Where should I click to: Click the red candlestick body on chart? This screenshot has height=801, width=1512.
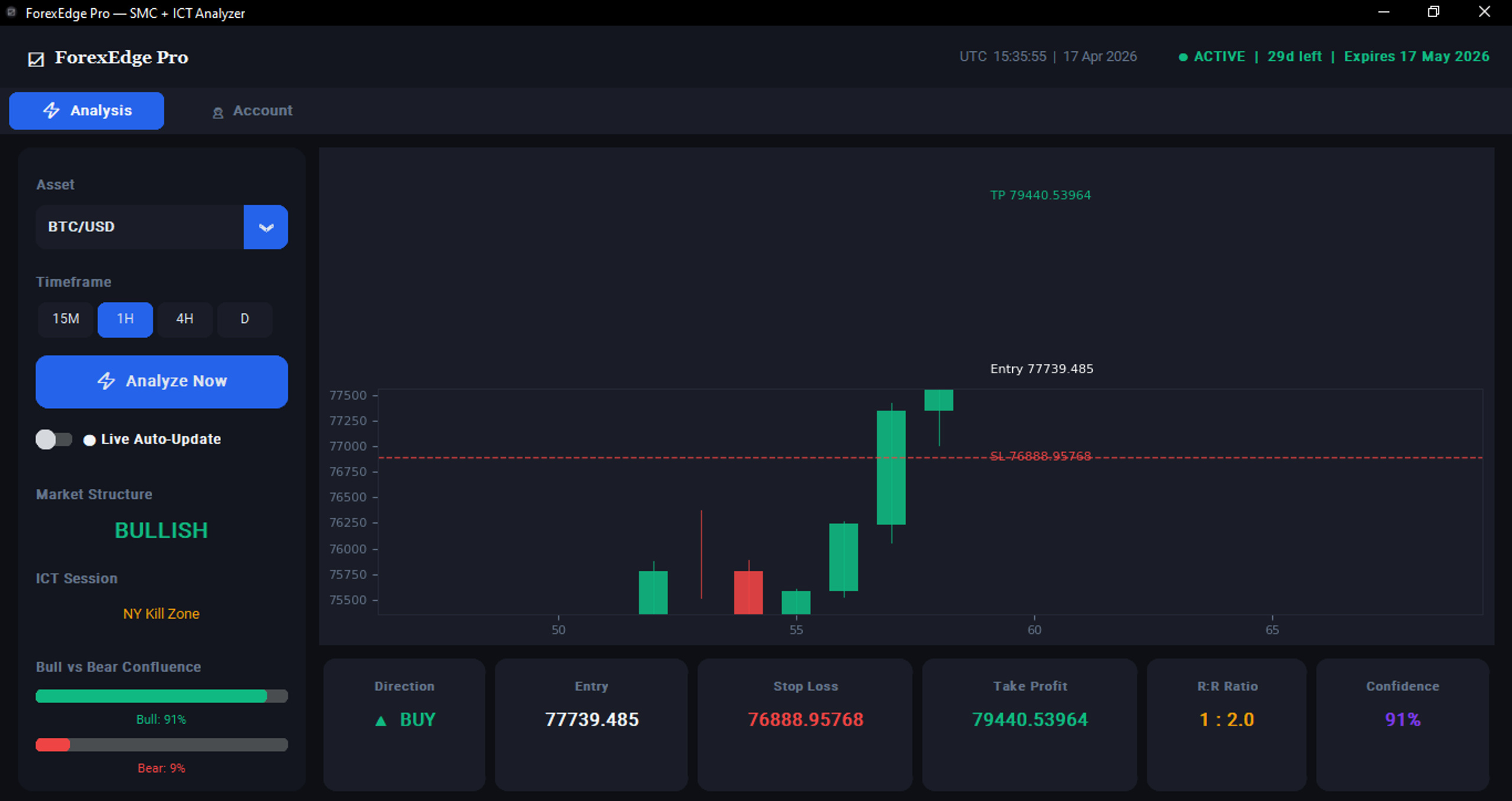tap(748, 593)
